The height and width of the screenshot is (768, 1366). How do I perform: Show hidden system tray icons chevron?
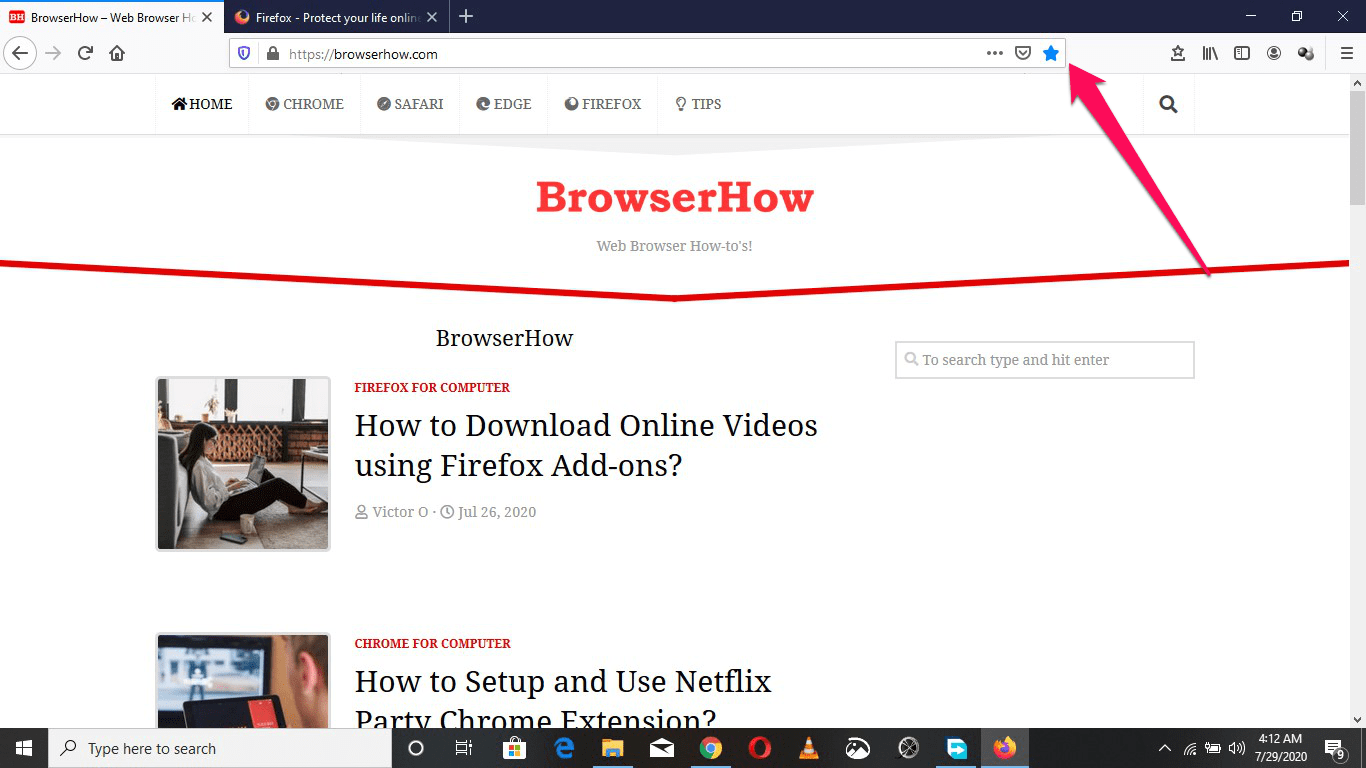click(x=1164, y=748)
